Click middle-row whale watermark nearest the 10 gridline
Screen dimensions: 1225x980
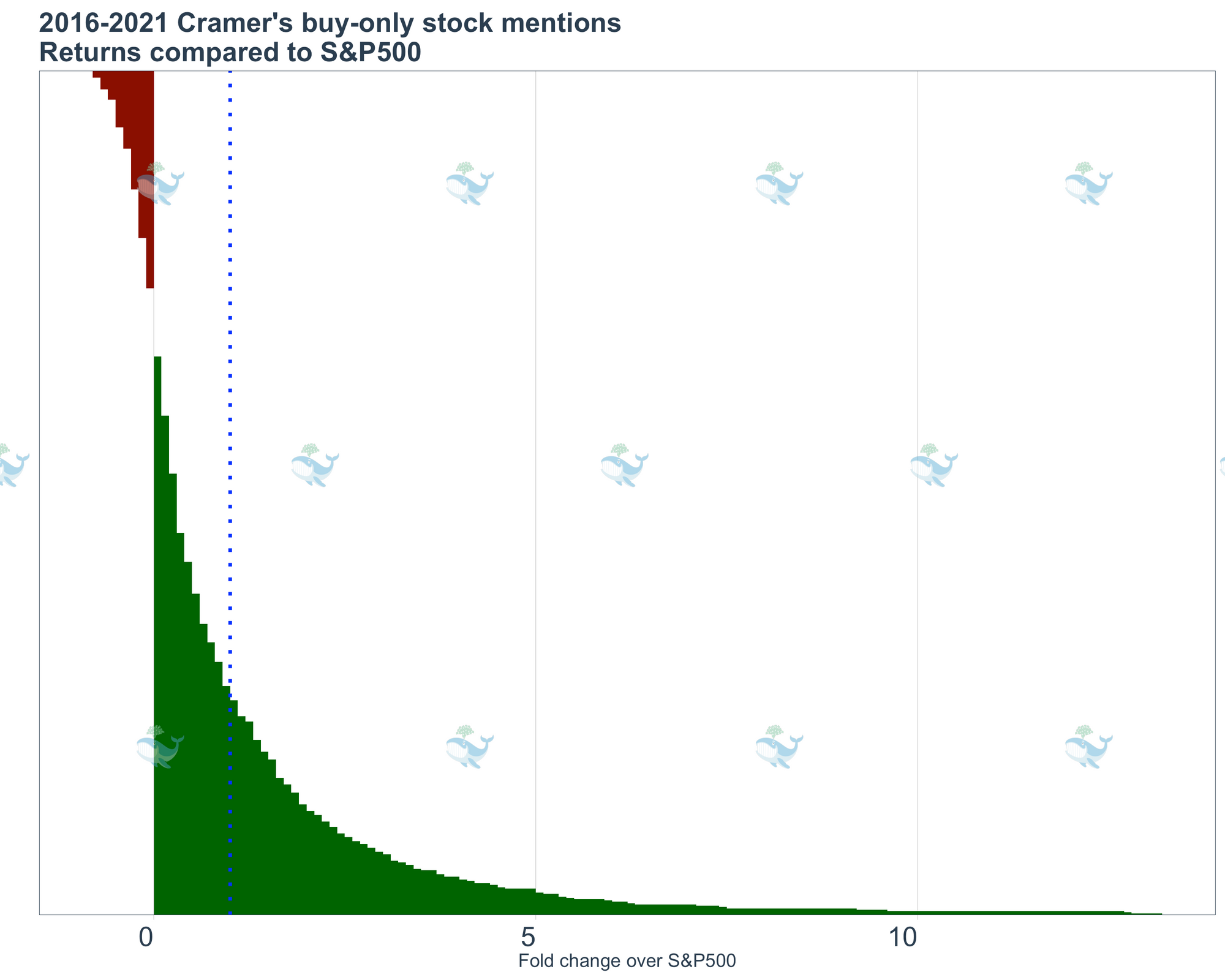click(933, 465)
